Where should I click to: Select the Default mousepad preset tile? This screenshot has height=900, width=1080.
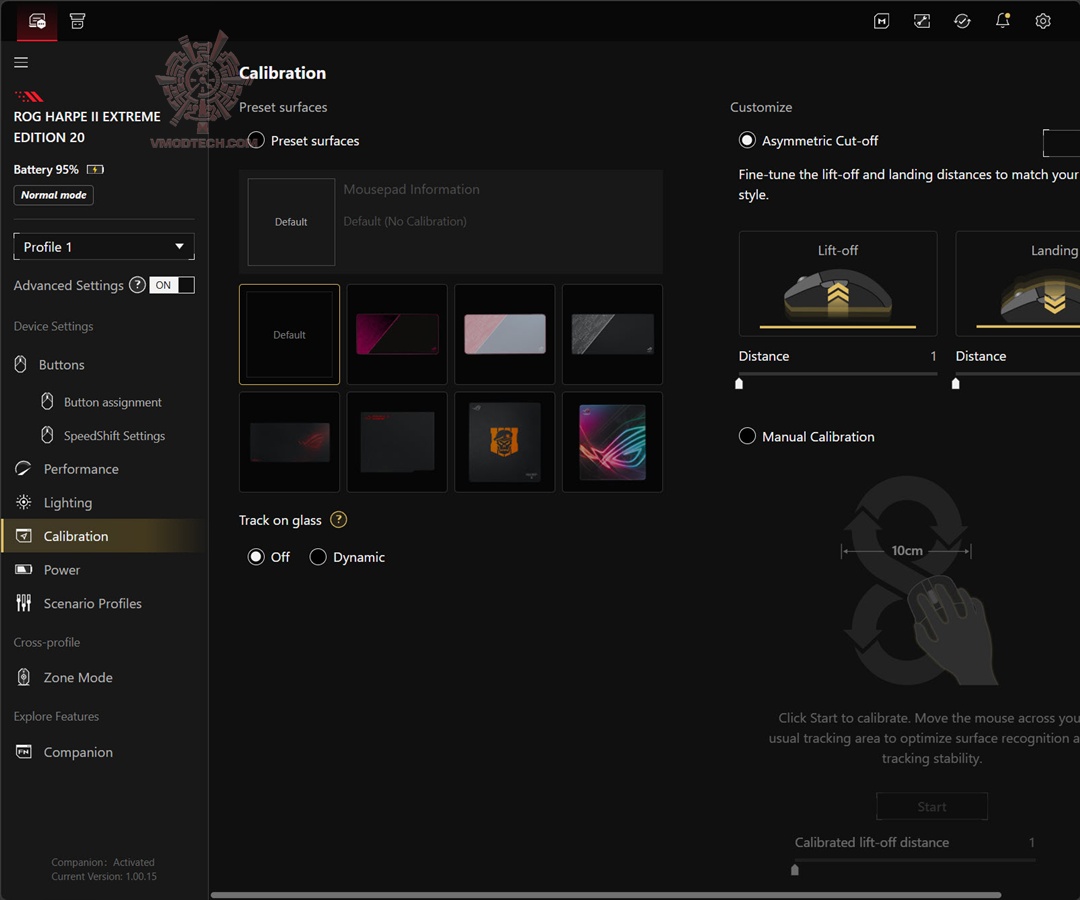289,335
